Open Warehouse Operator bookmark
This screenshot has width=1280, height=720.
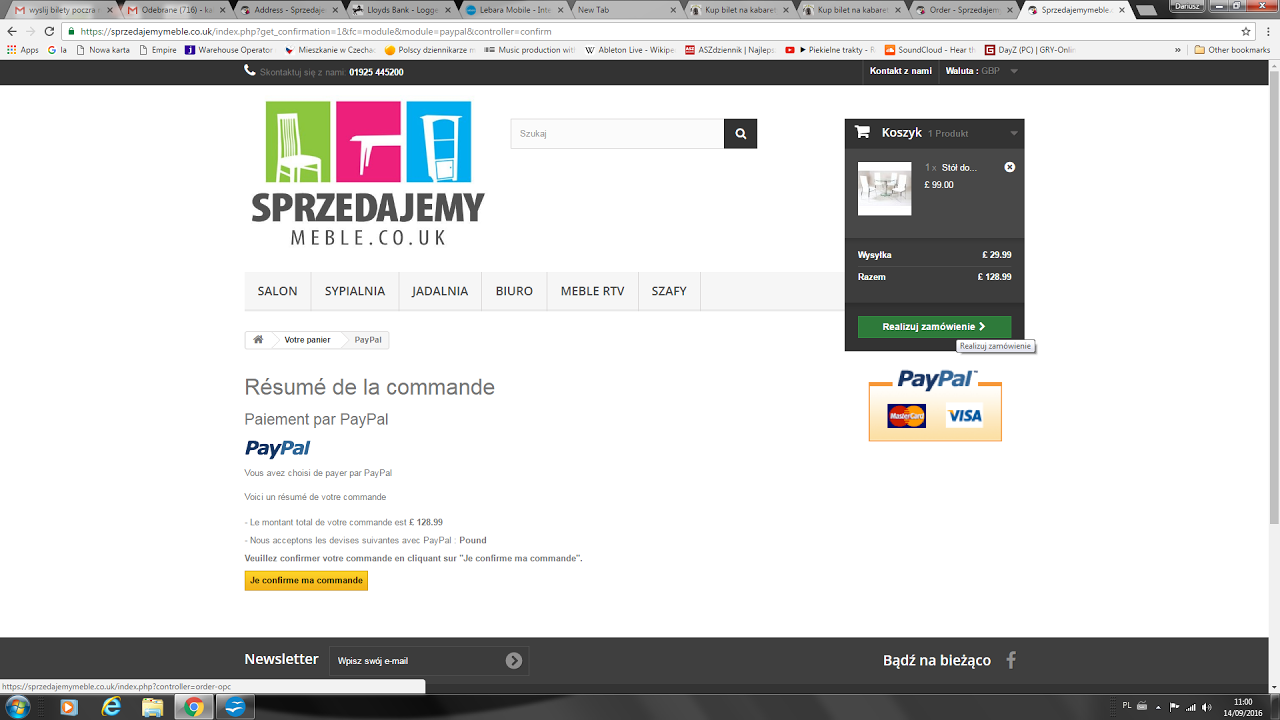coord(229,50)
